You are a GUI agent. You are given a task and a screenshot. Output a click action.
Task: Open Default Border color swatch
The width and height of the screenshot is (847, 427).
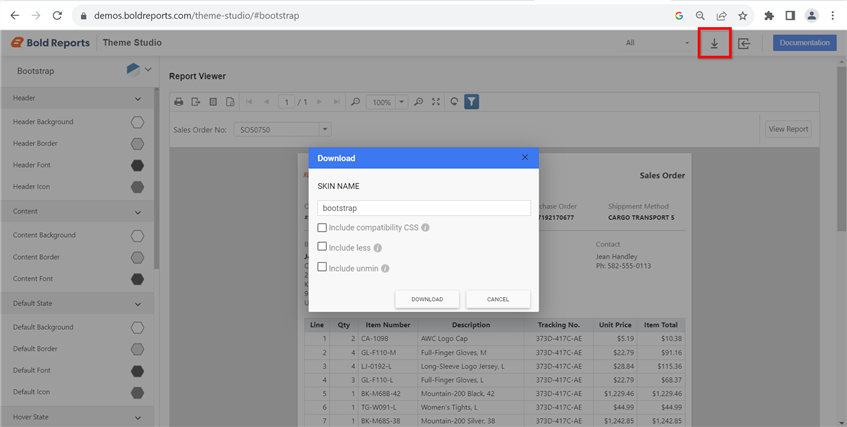coord(137,349)
